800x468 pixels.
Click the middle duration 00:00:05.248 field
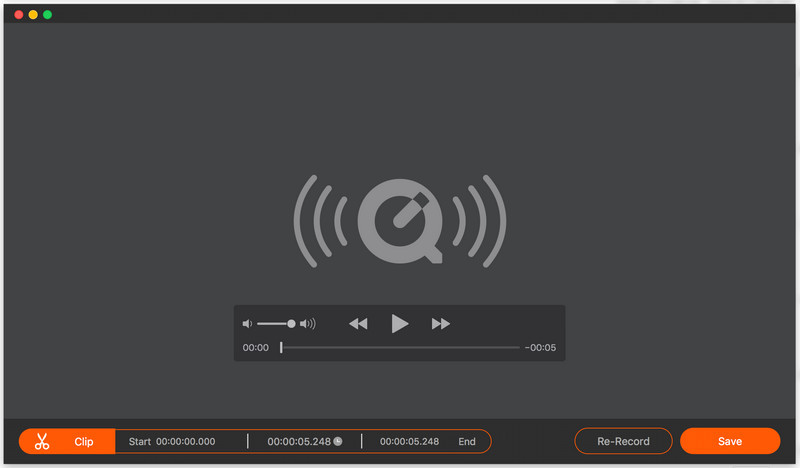tap(299, 441)
